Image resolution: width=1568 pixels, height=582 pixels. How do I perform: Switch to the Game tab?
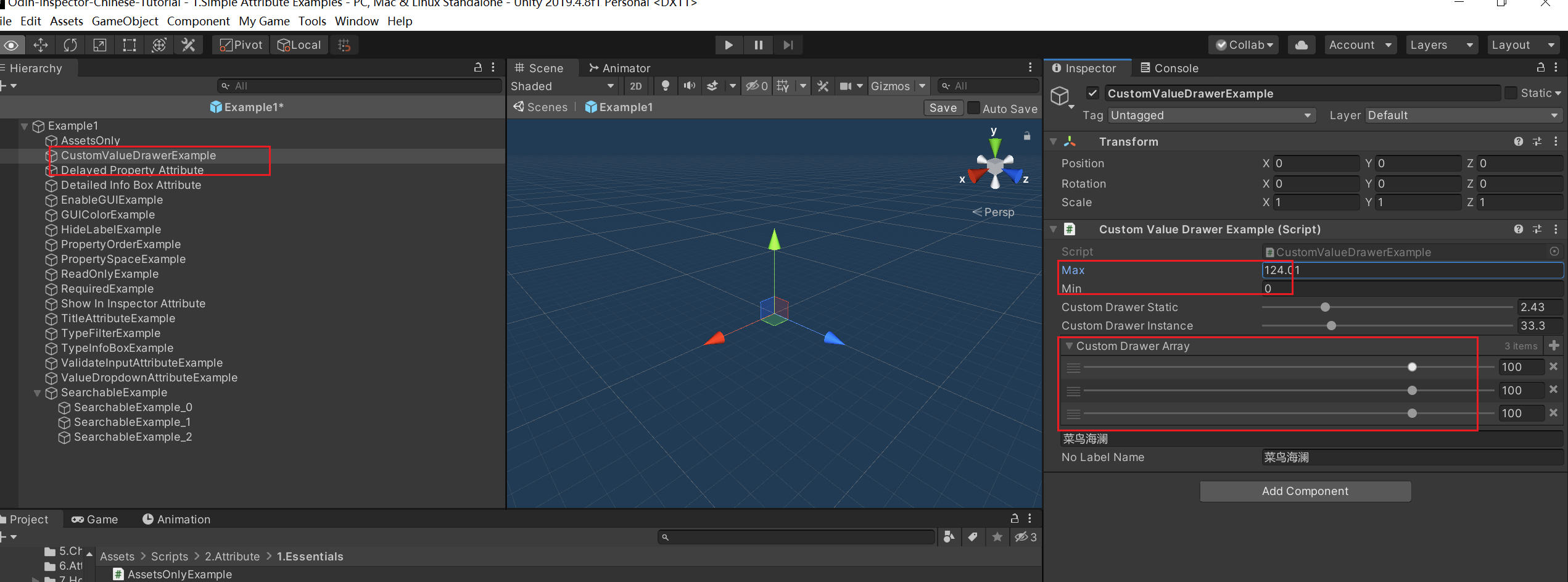(94, 519)
